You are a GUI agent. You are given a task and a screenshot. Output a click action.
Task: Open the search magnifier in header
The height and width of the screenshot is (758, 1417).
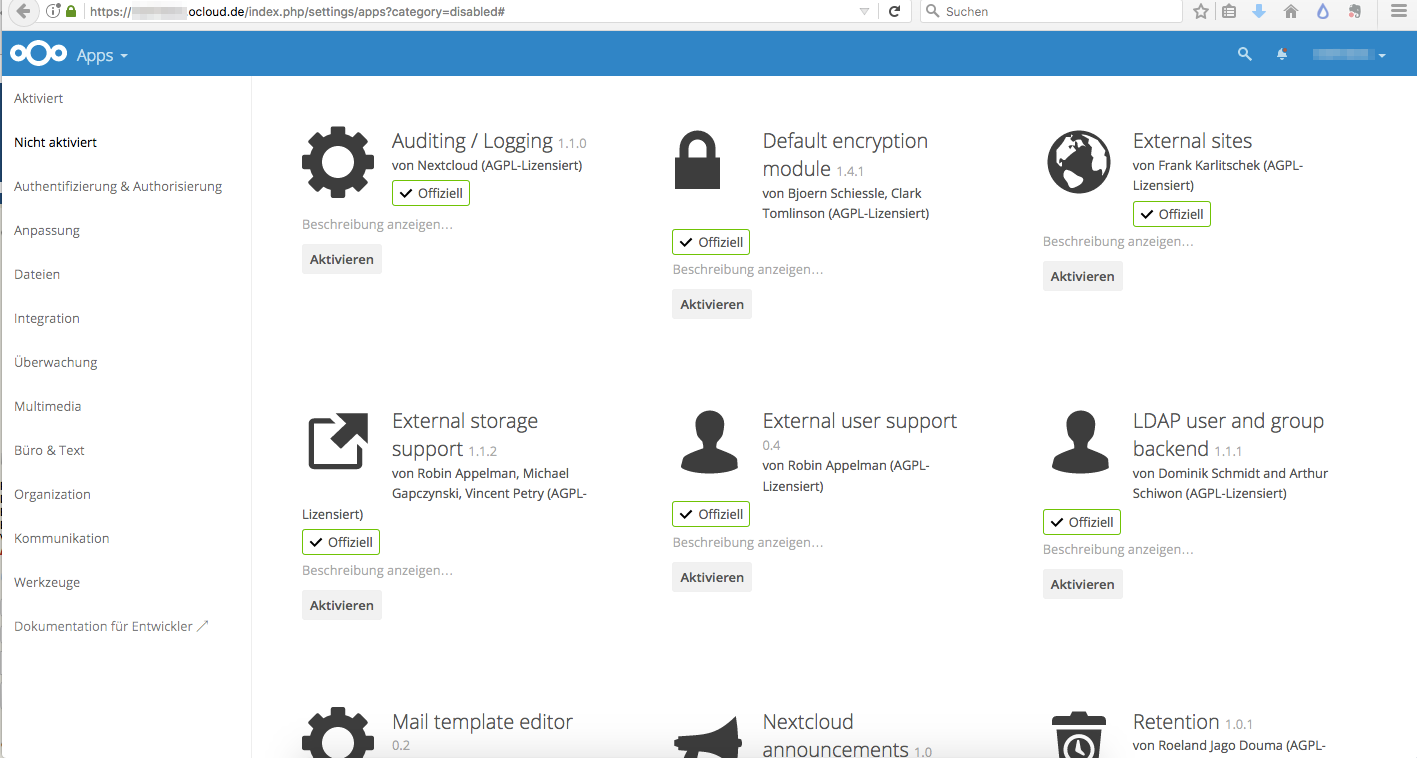1245,55
